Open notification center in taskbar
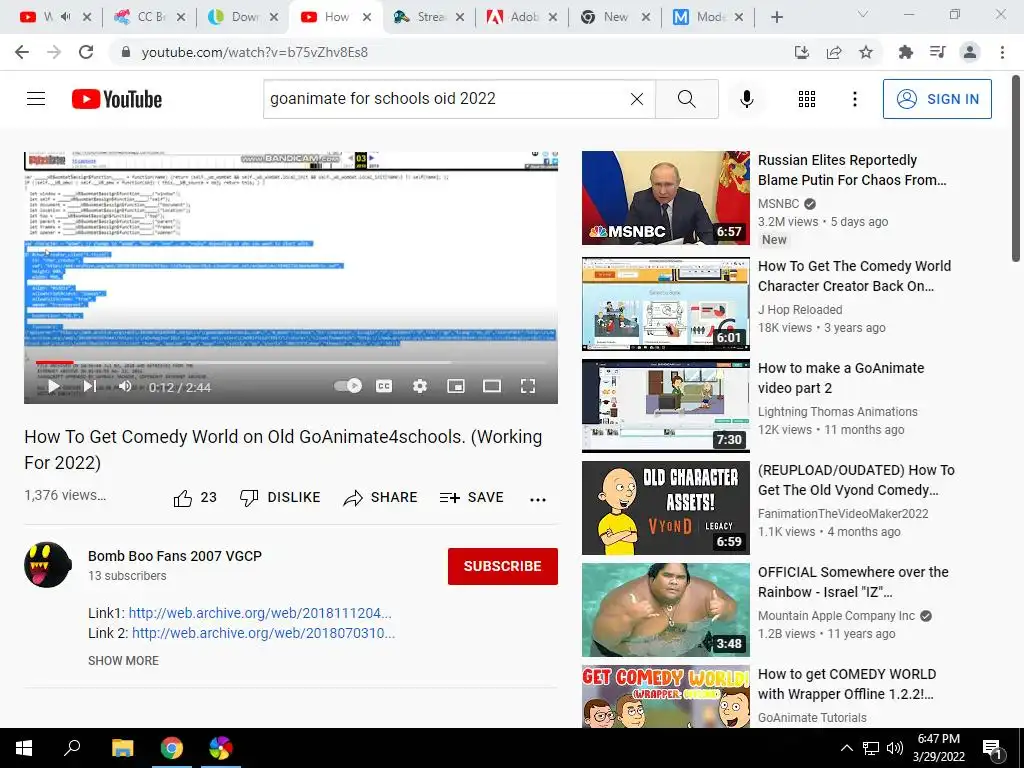The height and width of the screenshot is (768, 1024). click(x=993, y=750)
